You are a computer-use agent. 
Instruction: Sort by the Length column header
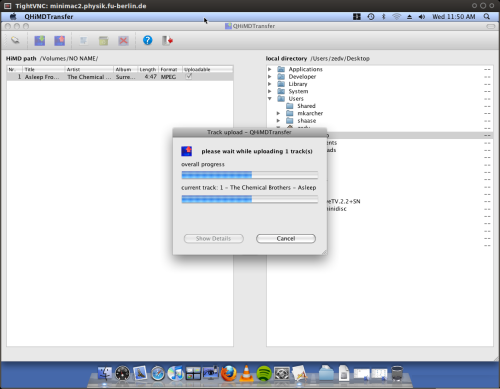click(148, 69)
